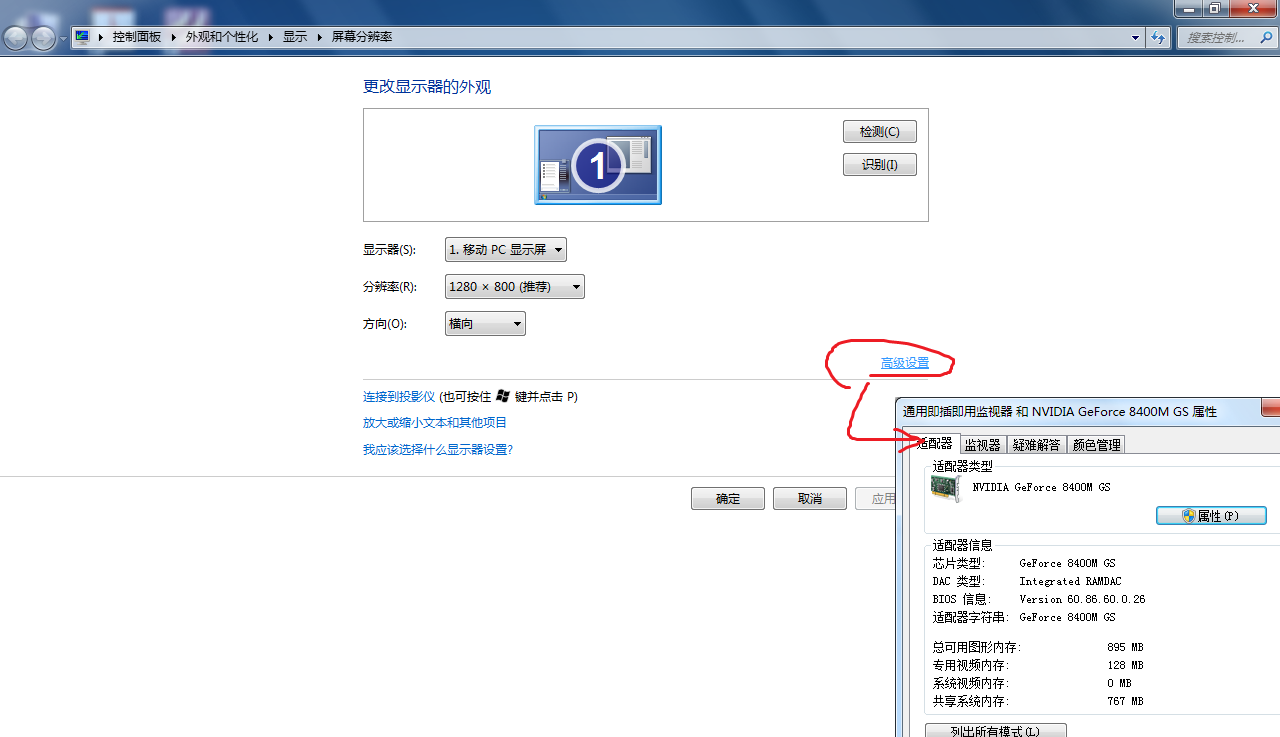
Task: Click the Control Panel icon in address bar
Action: (82, 37)
